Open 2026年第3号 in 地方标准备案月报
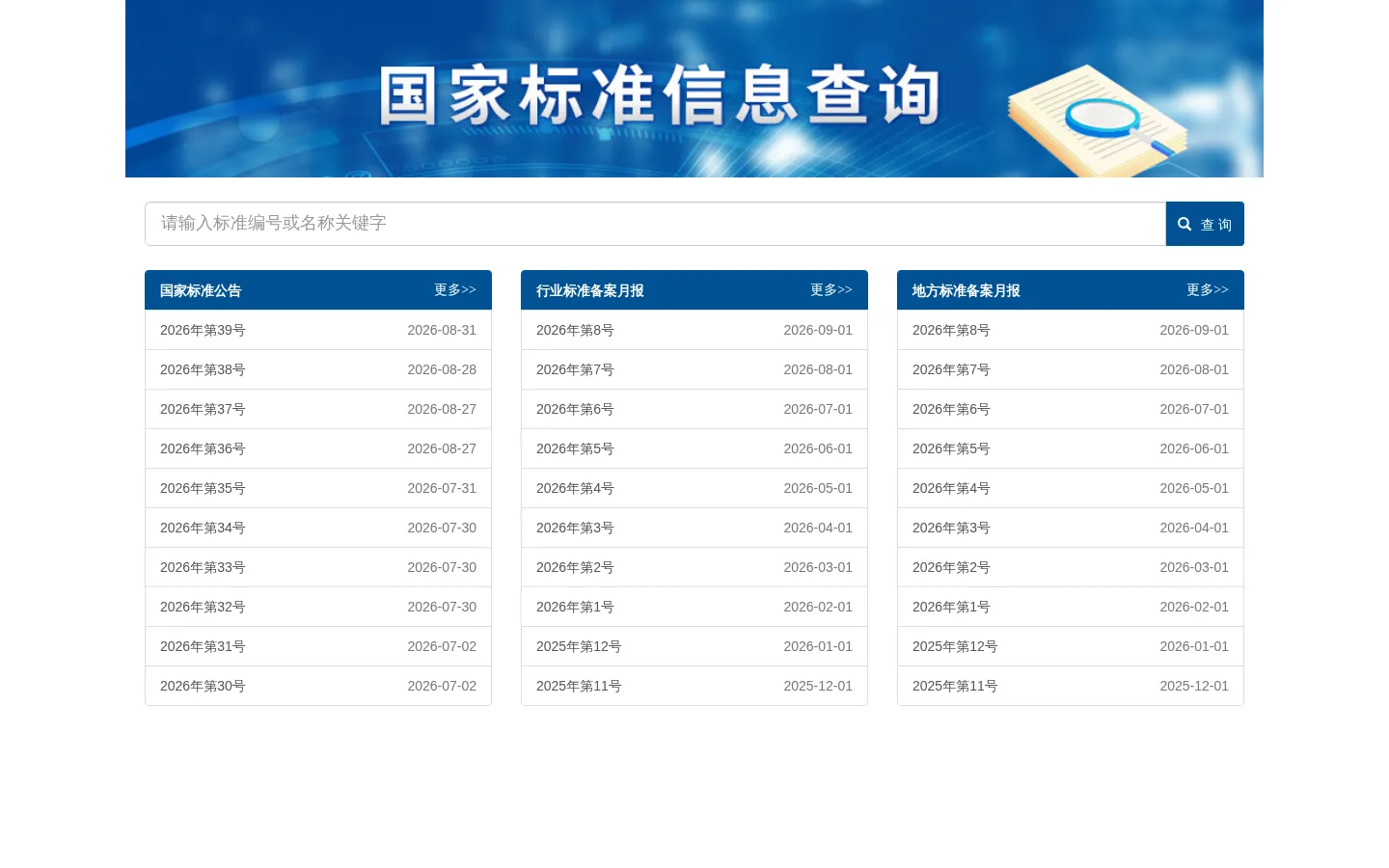This screenshot has width=1389, height=868. [x=951, y=528]
